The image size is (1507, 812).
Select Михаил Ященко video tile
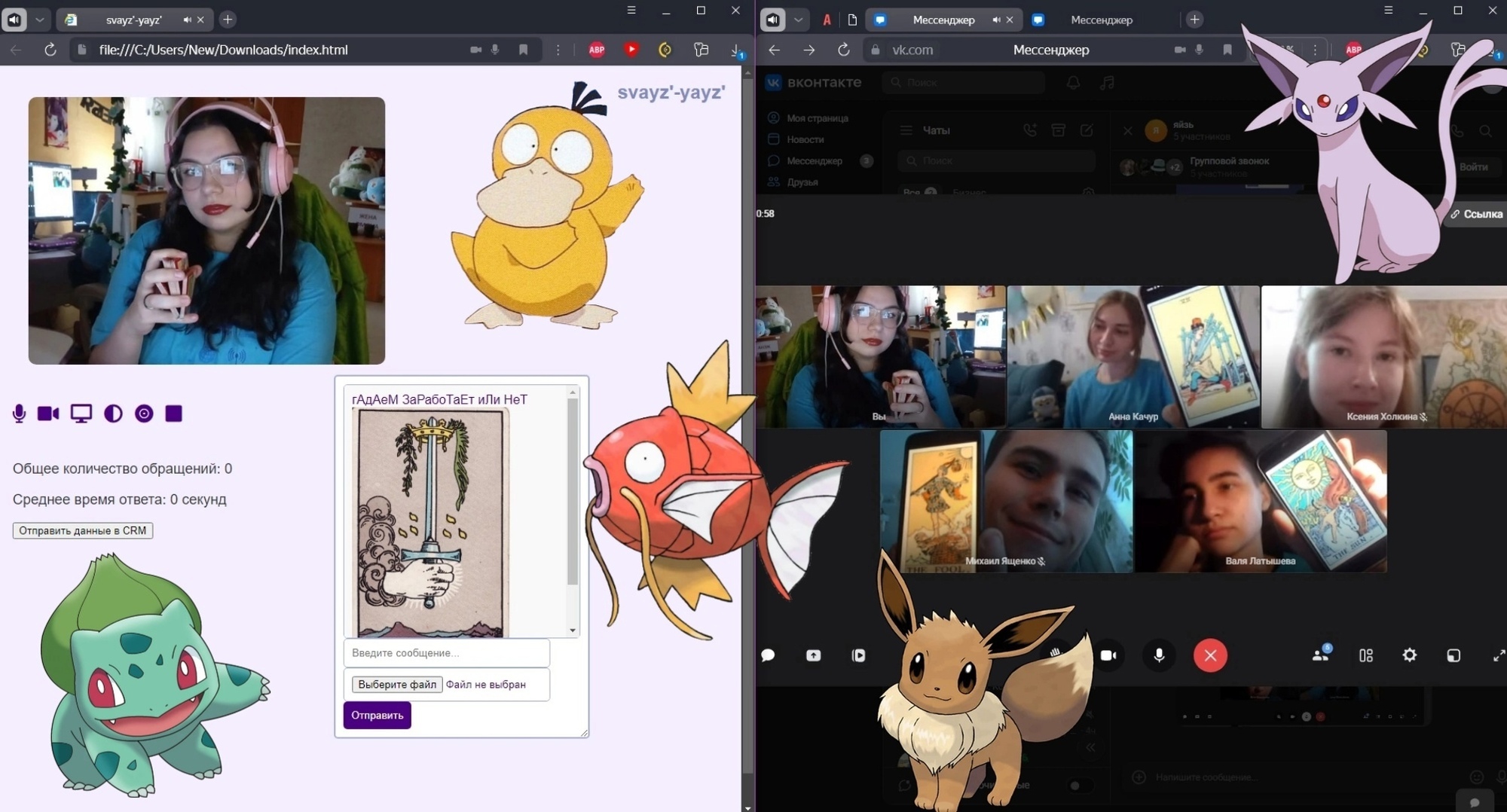(1006, 501)
